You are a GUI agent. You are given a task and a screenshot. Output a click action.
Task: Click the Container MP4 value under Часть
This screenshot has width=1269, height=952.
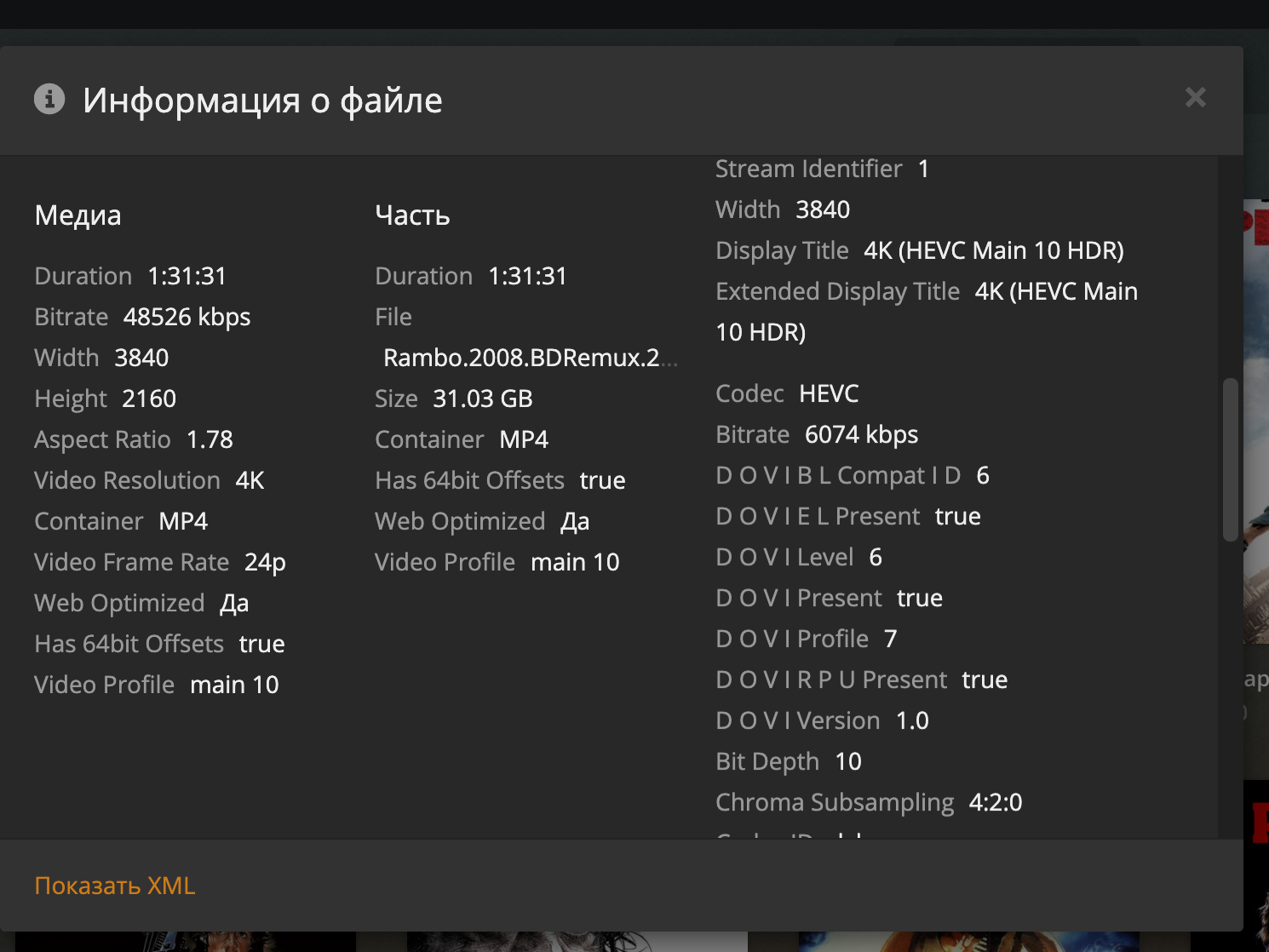pyautogui.click(x=524, y=439)
